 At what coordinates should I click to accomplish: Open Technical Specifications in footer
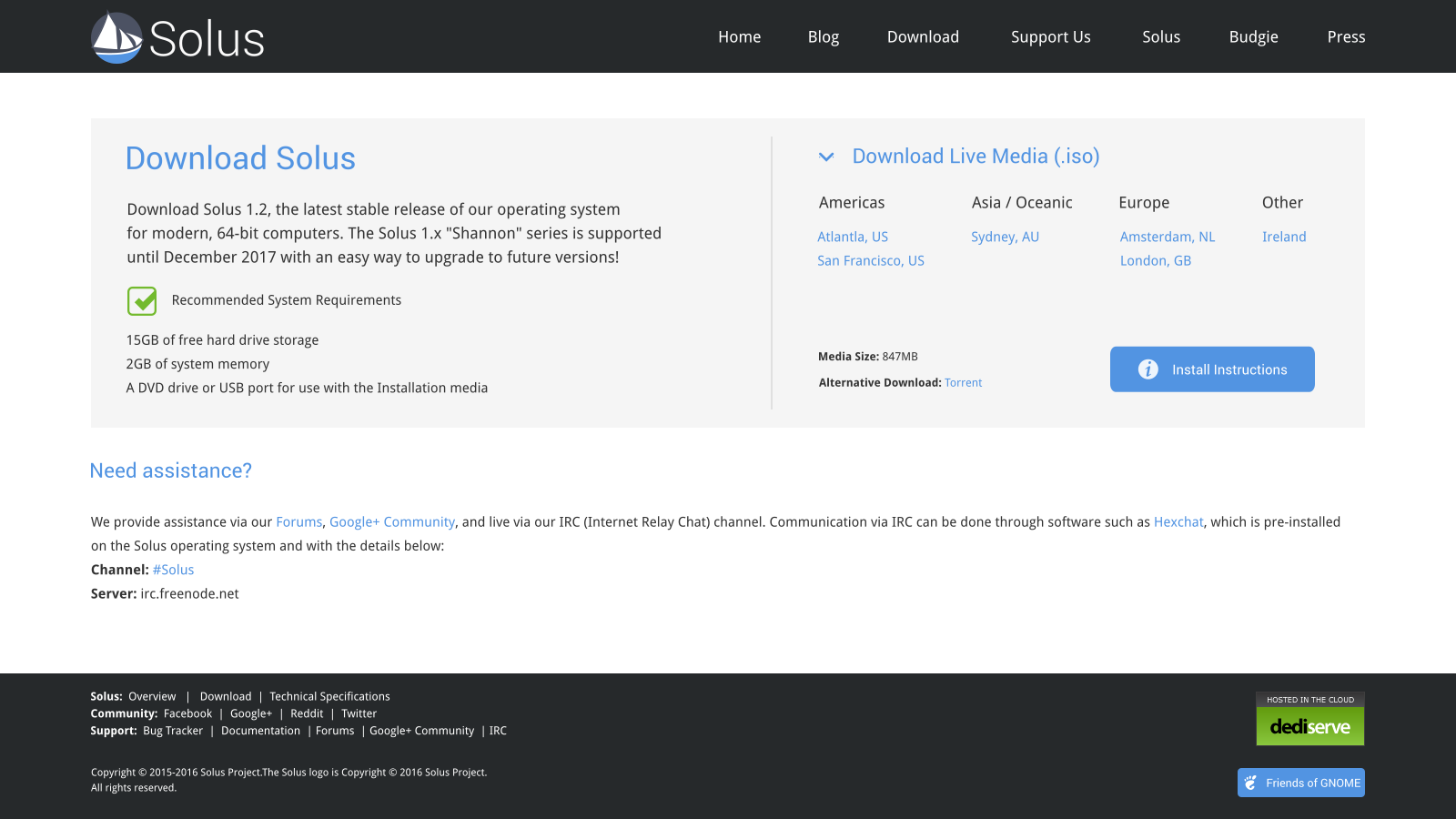click(x=329, y=696)
